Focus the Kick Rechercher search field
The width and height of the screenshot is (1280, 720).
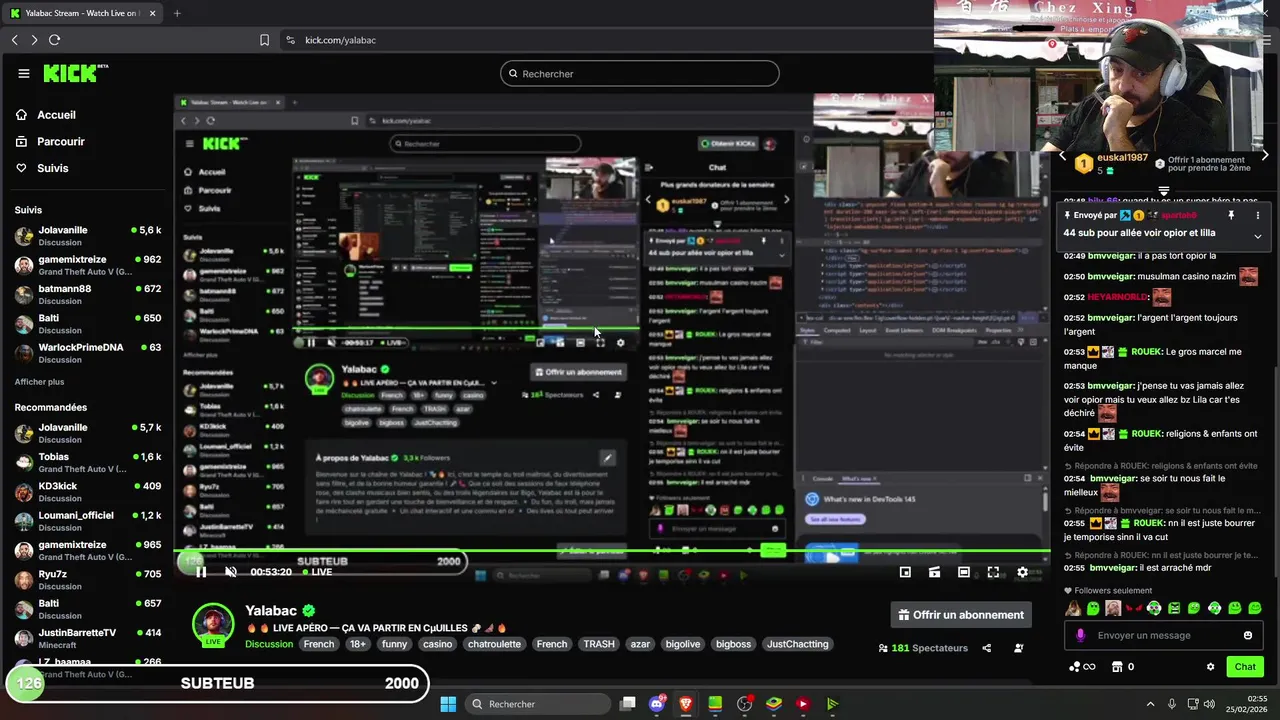640,73
